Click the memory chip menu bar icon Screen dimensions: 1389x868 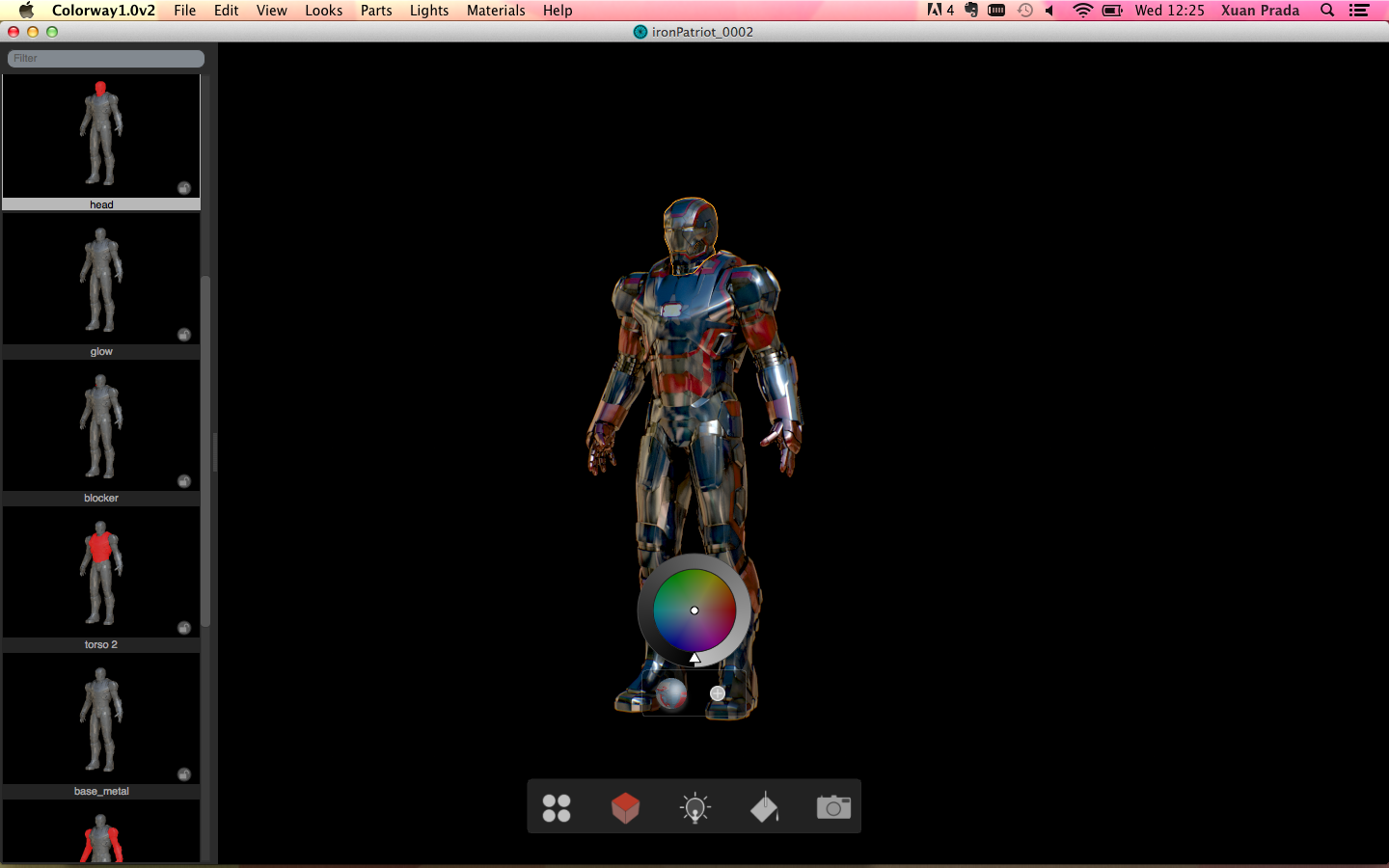coord(996,11)
